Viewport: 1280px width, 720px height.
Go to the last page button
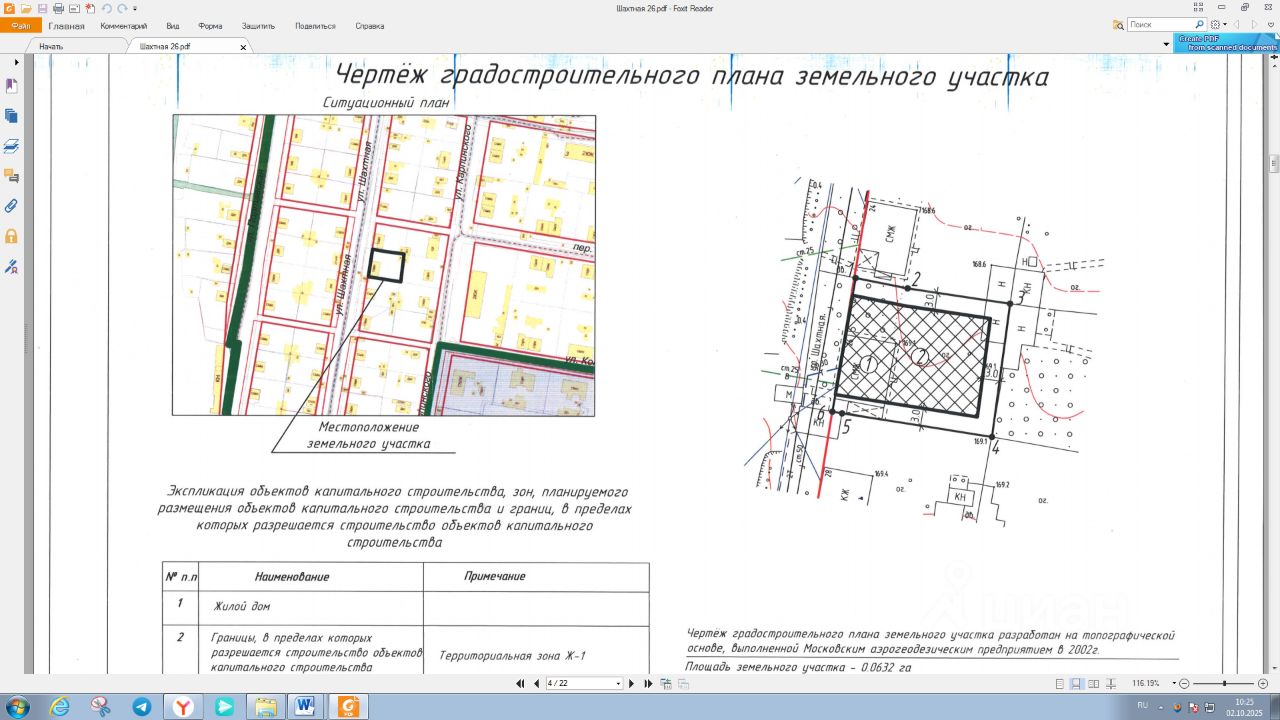[x=648, y=684]
